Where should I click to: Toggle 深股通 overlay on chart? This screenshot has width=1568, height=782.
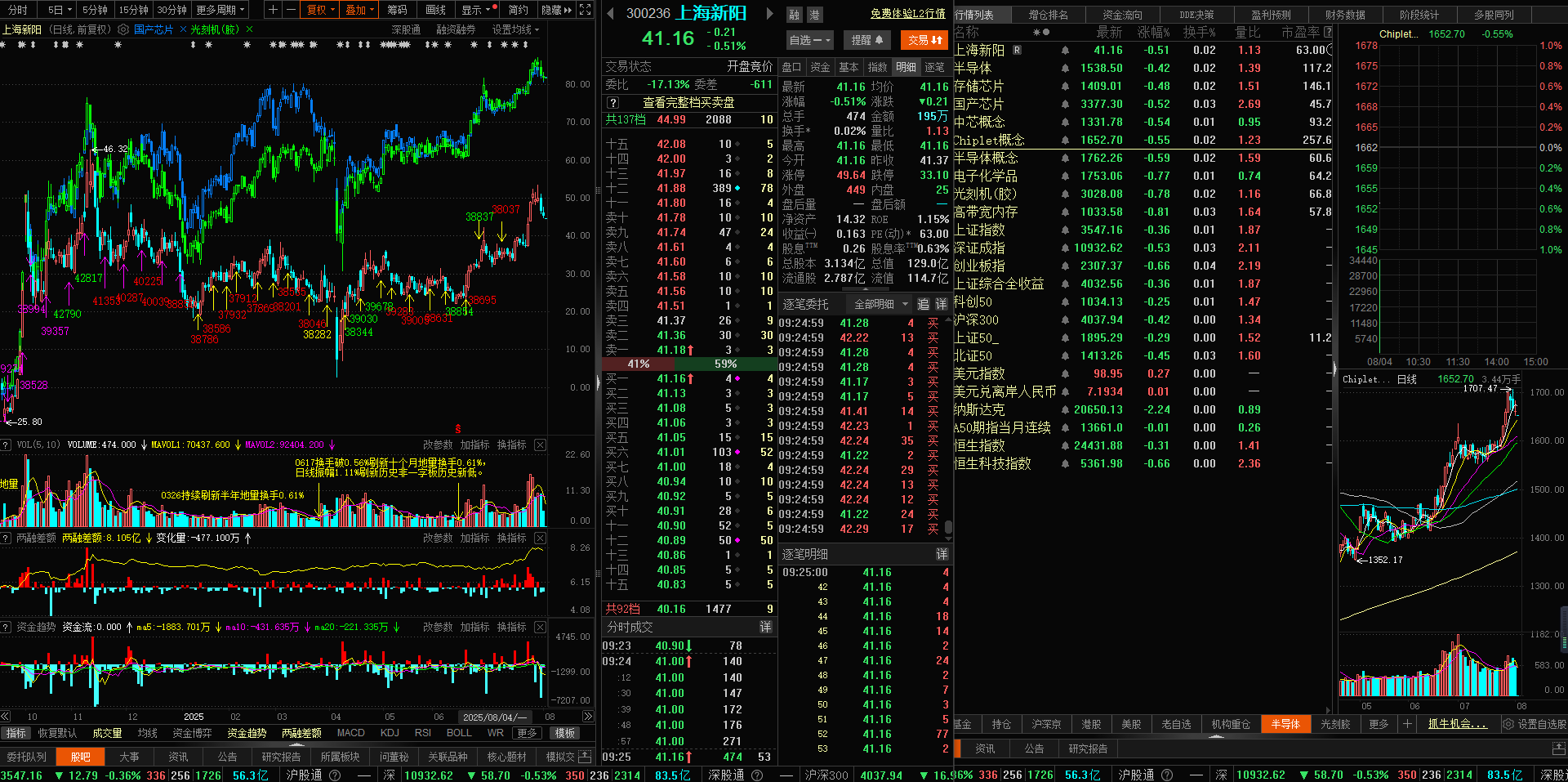click(406, 29)
